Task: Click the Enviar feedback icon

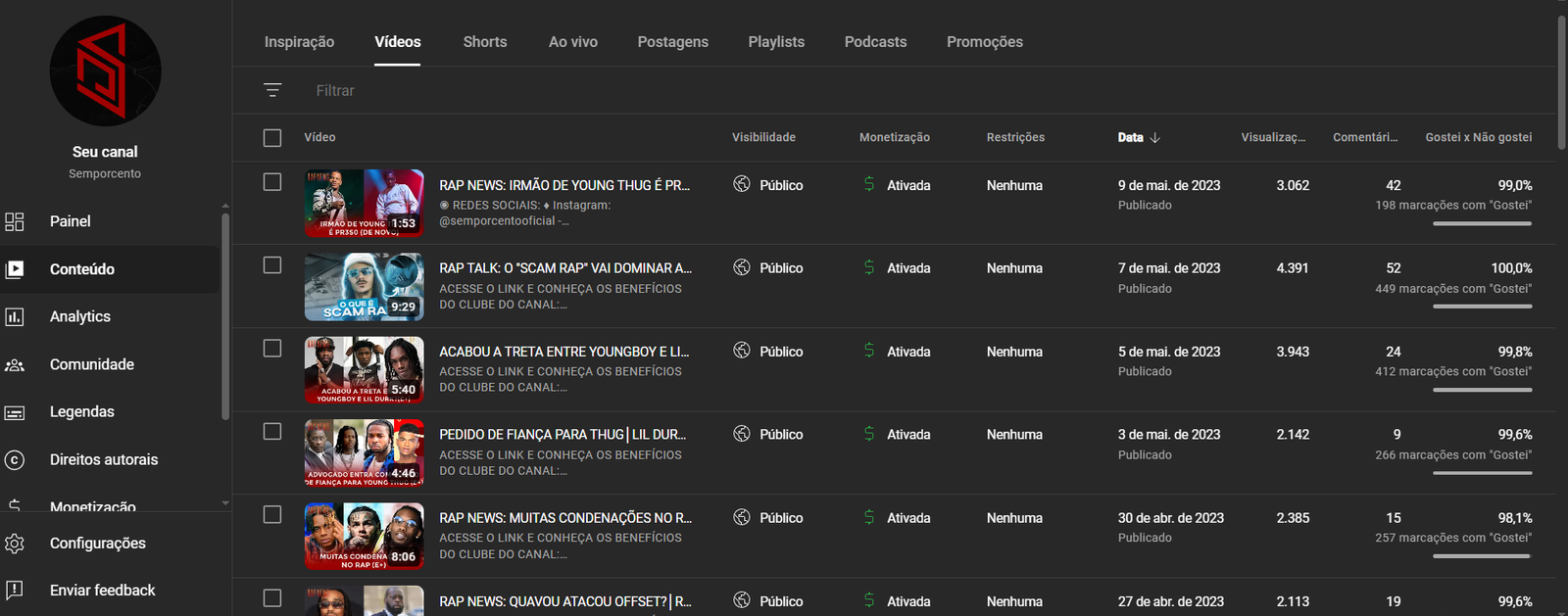Action: coord(15,591)
